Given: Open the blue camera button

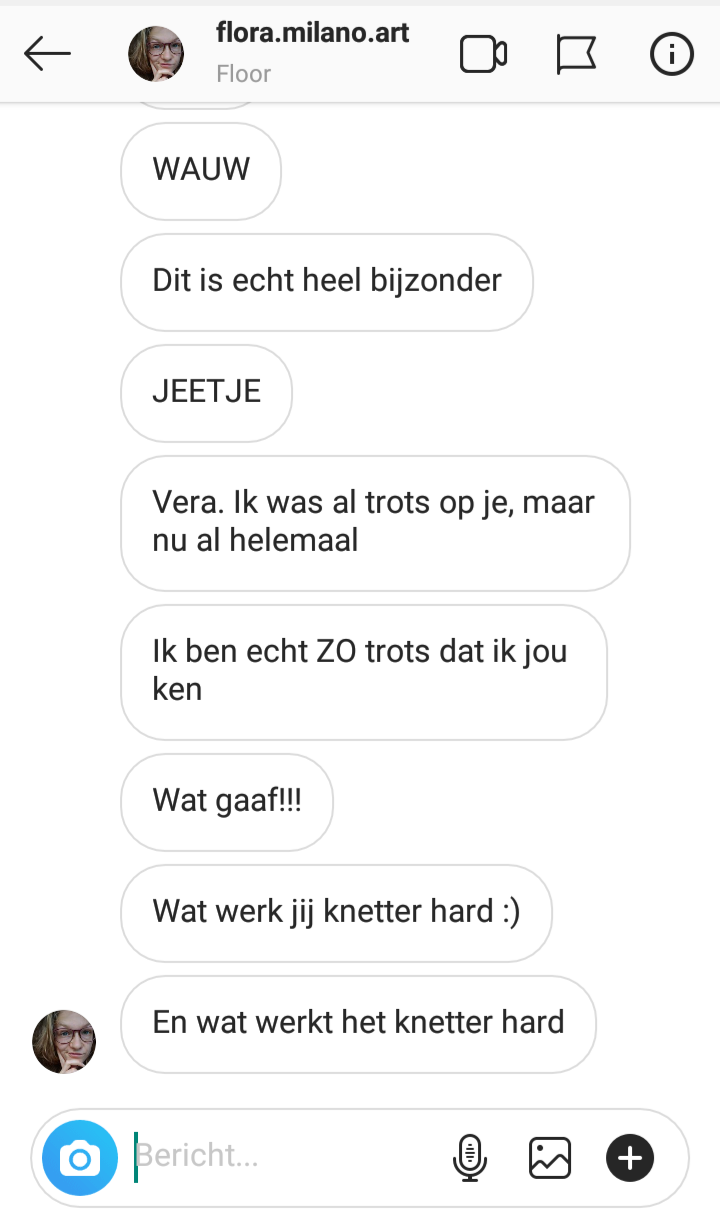Looking at the screenshot, I should tap(80, 1158).
